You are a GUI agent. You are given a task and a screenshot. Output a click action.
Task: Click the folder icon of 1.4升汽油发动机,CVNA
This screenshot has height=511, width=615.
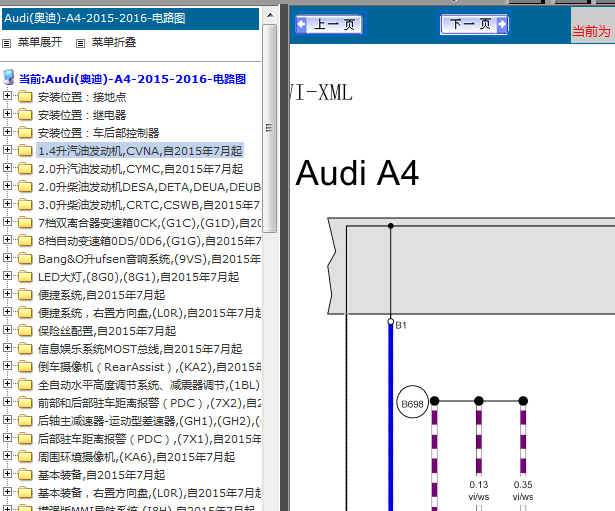[25, 151]
